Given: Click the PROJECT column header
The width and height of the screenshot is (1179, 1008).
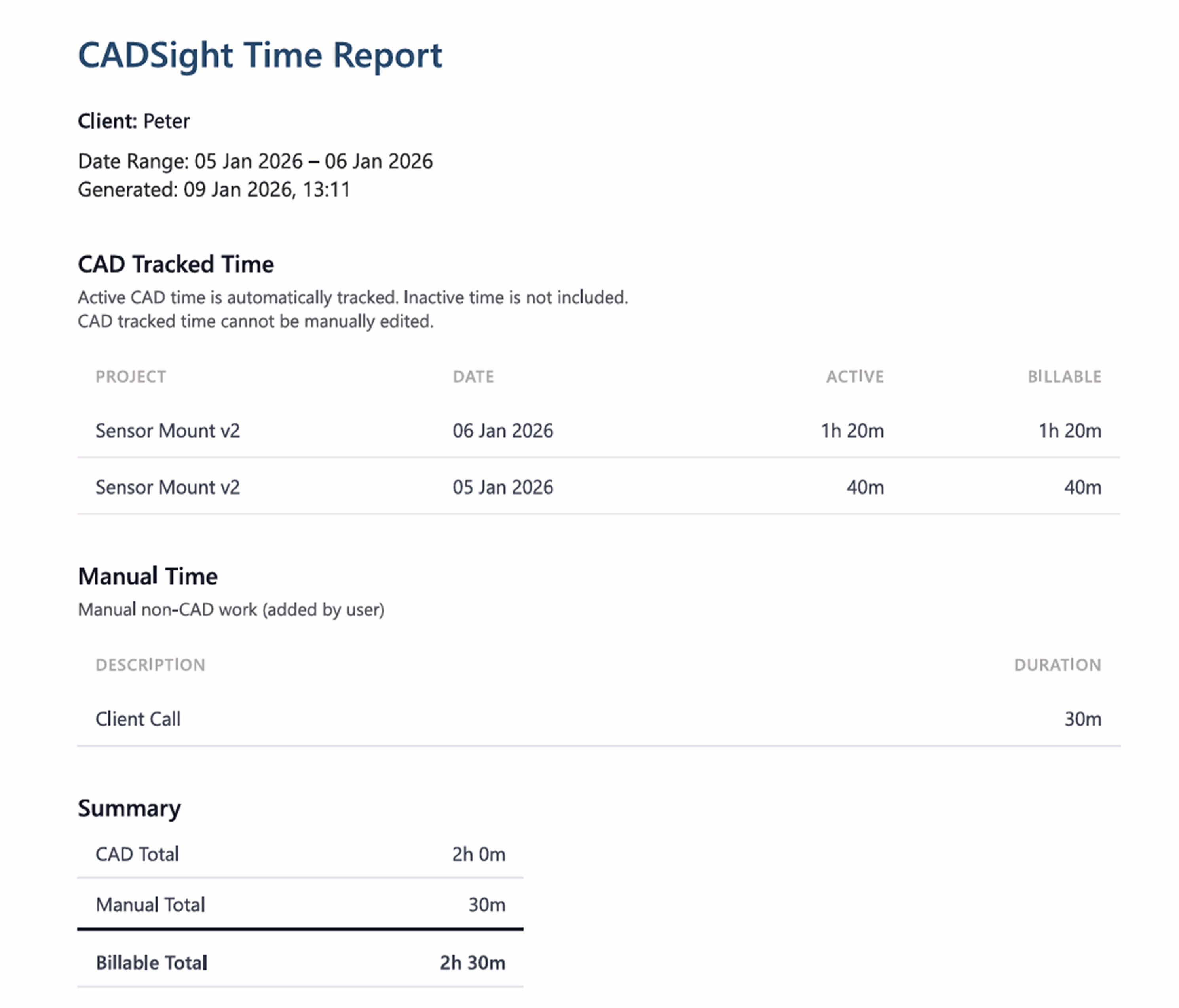Looking at the screenshot, I should (x=131, y=377).
